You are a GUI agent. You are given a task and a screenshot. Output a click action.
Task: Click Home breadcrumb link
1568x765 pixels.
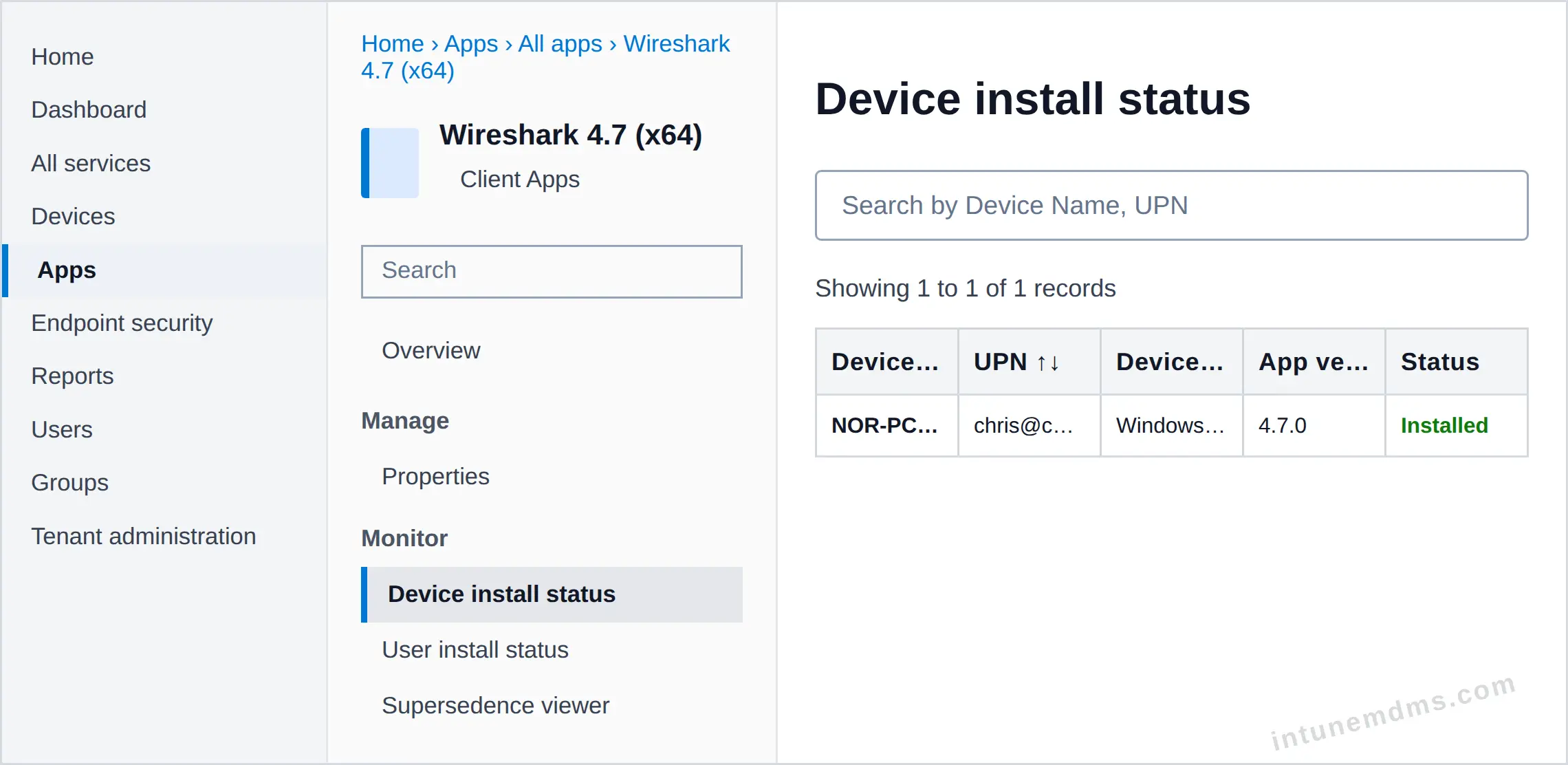(393, 43)
